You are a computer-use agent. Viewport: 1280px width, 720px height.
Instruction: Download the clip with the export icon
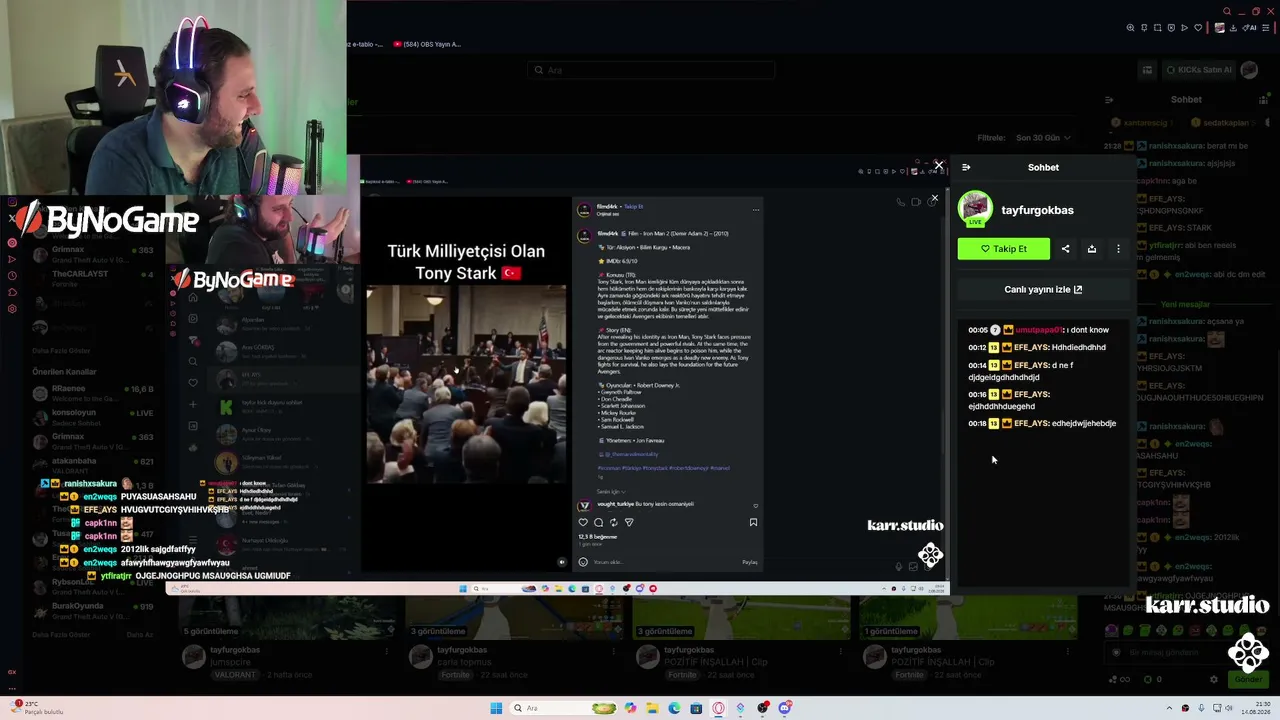click(x=1092, y=249)
